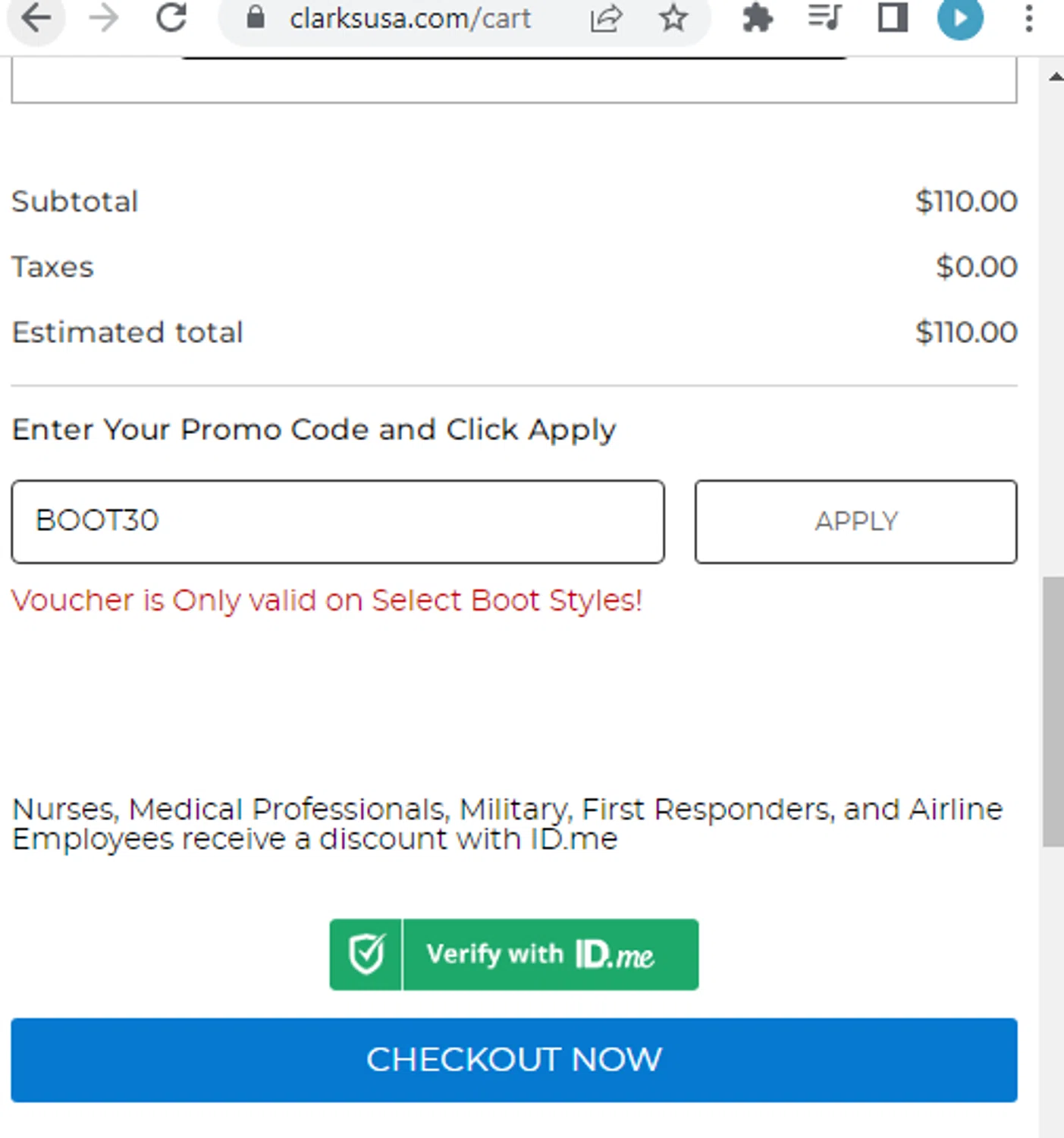1064x1138 pixels.
Task: Open the blue profile avatar icon
Action: pyautogui.click(x=960, y=17)
